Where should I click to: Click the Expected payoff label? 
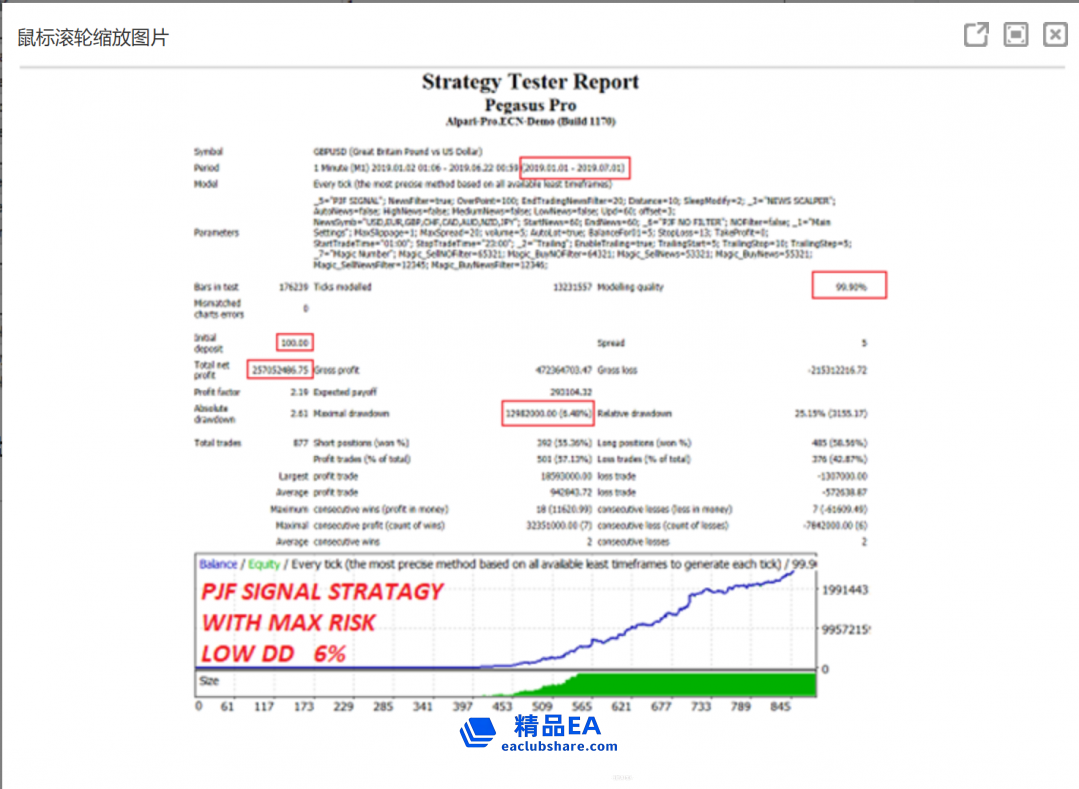pos(345,392)
